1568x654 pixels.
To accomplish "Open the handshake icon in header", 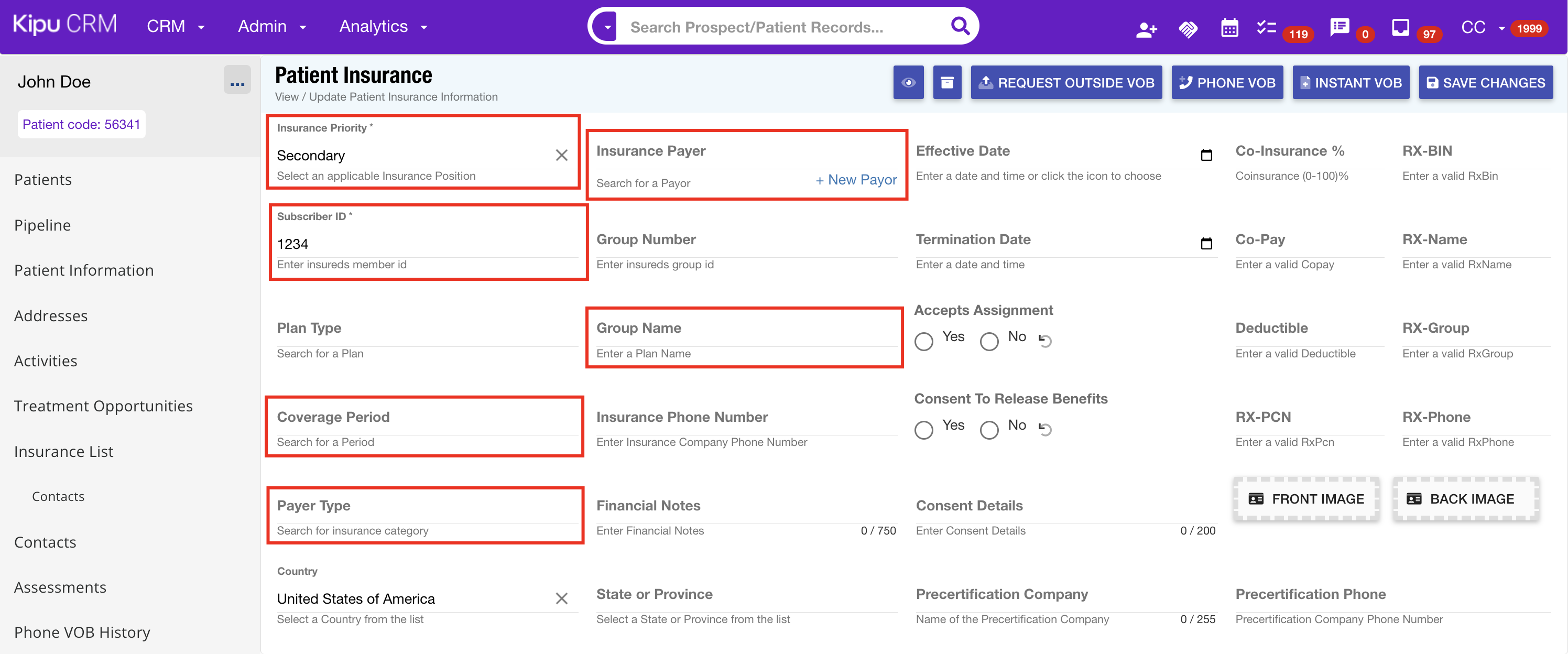I will pyautogui.click(x=1188, y=29).
